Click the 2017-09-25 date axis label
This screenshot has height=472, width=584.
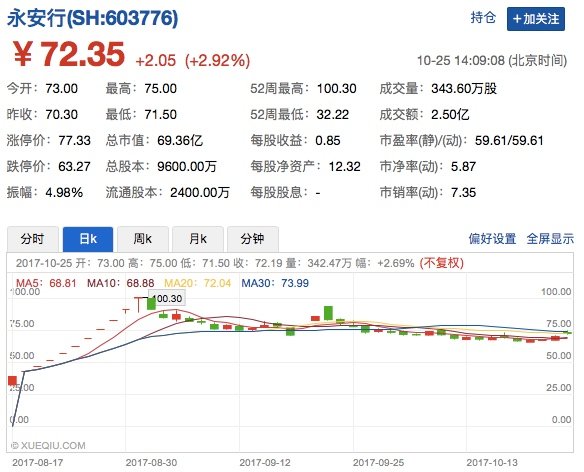click(x=378, y=463)
